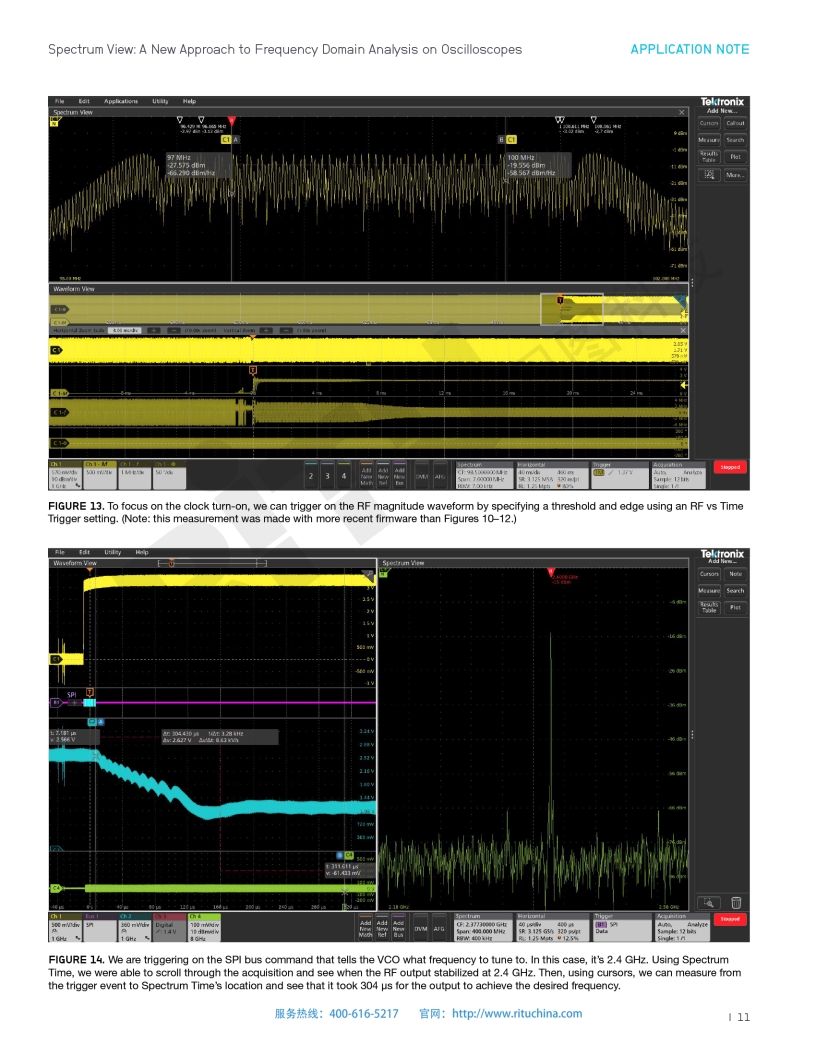The image size is (816, 1056).
Task: Click the zoom box in Waveform View overview
Action: [x=572, y=309]
